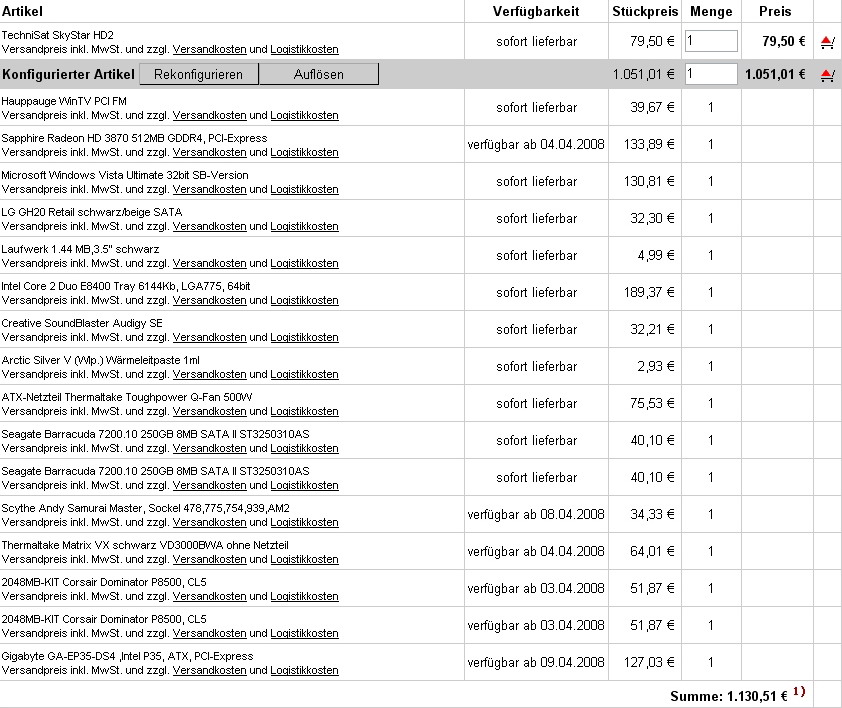
Task: Open Versandkosten link under Laufwerk 1.44 MB
Action: [x=209, y=264]
